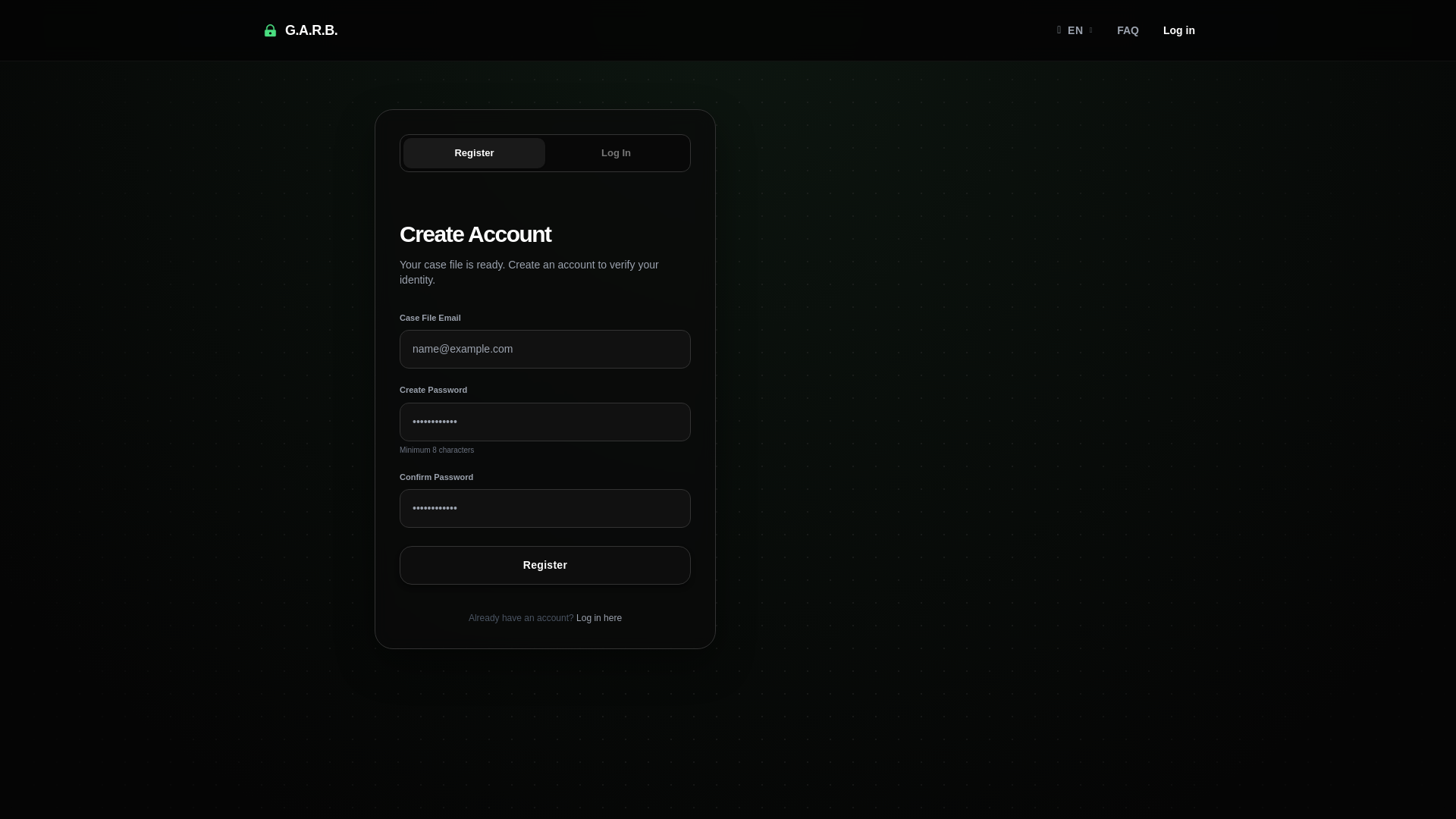This screenshot has height=819, width=1456.
Task: Focus the Case File Email field
Action: 544,350
